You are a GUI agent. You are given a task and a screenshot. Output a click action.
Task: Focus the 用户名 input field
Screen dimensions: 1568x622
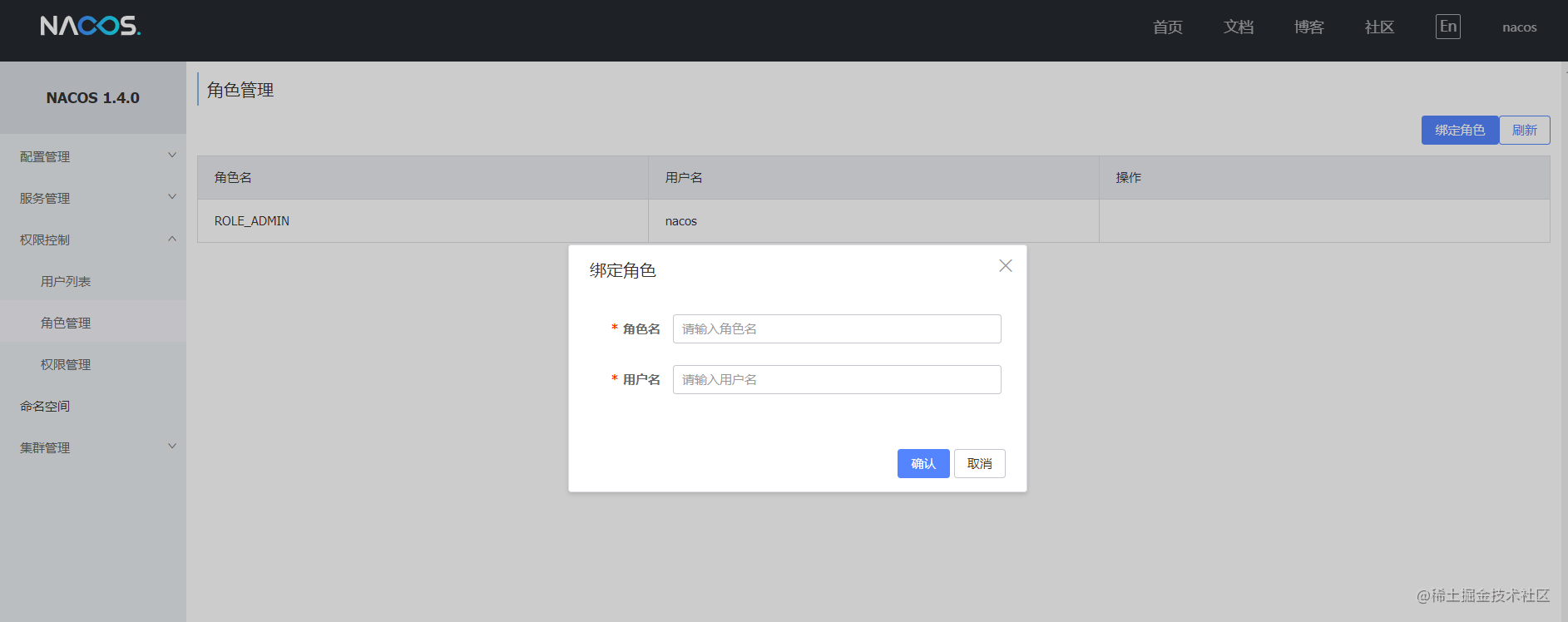pyautogui.click(x=837, y=379)
